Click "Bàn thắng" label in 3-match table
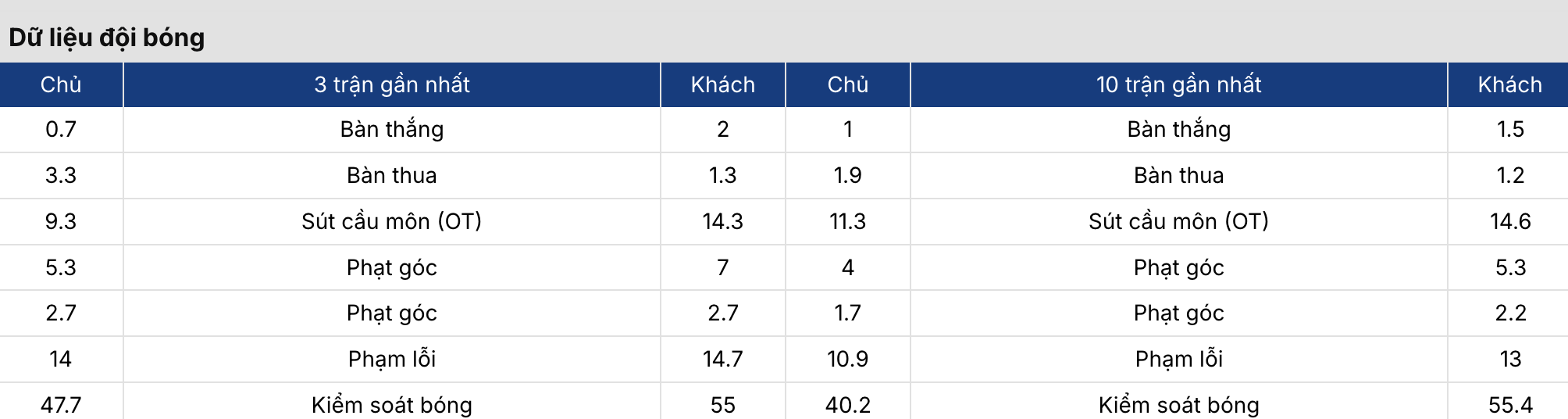1568x419 pixels. point(392,129)
